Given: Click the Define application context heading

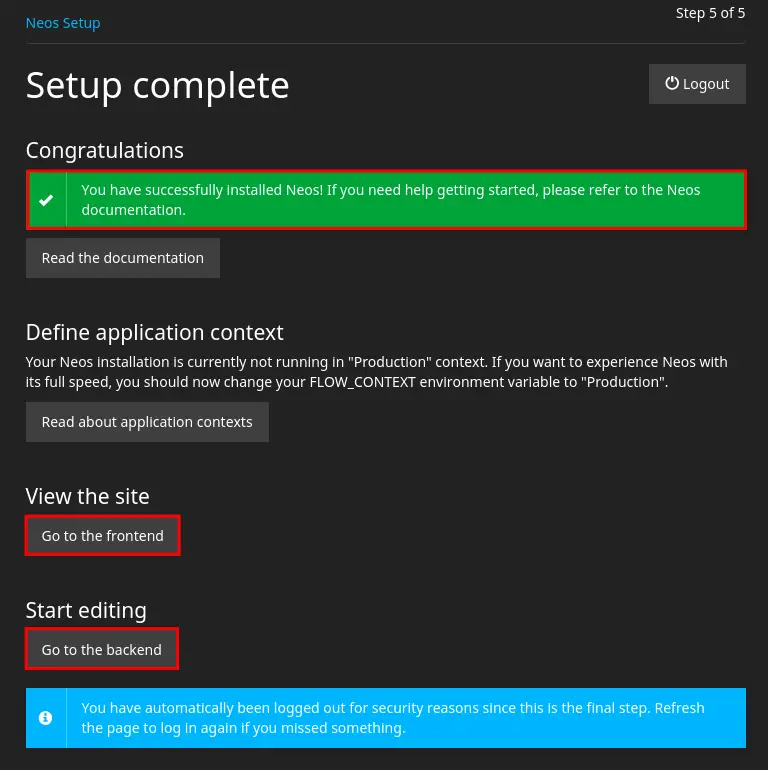Looking at the screenshot, I should (x=155, y=332).
